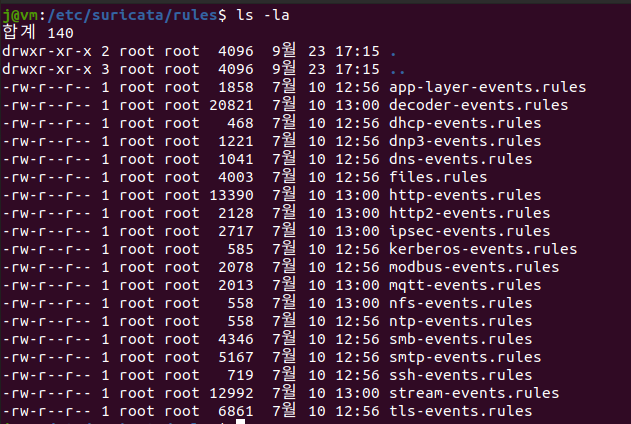Click the time 13:00 on mqtt-events row
This screenshot has width=631, height=424.
357,285
